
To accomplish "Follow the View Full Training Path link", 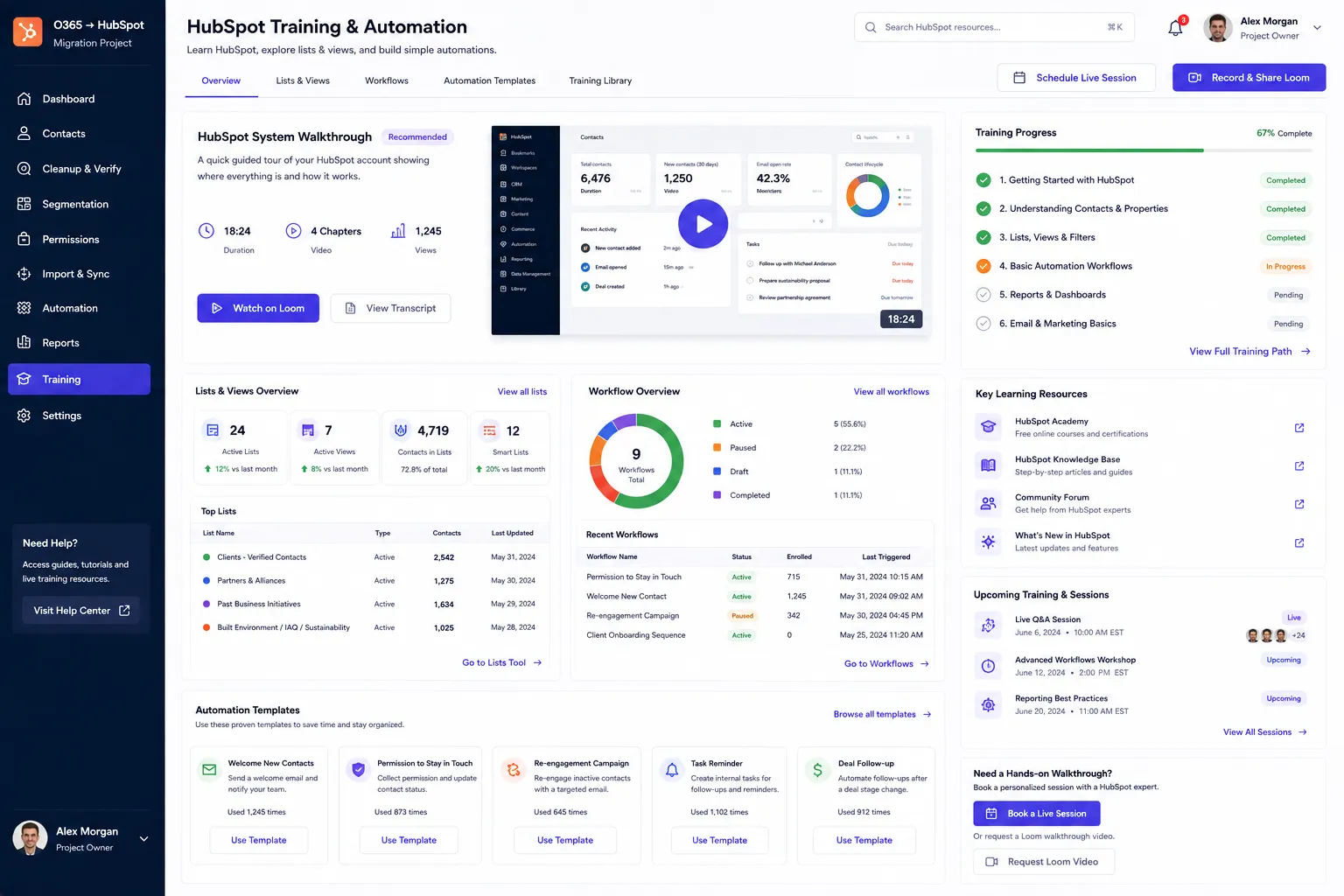I will click(1249, 352).
